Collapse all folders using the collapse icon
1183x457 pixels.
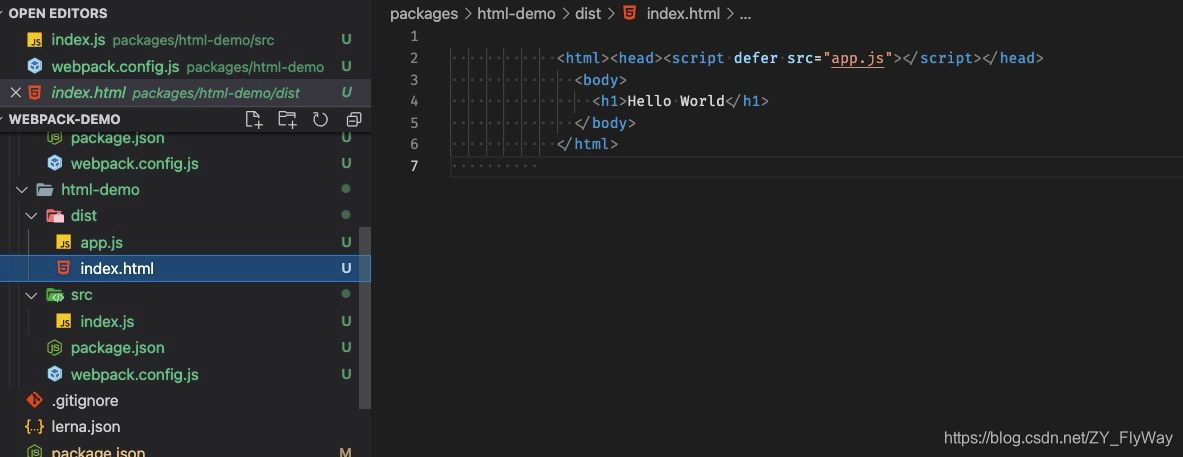(x=354, y=119)
